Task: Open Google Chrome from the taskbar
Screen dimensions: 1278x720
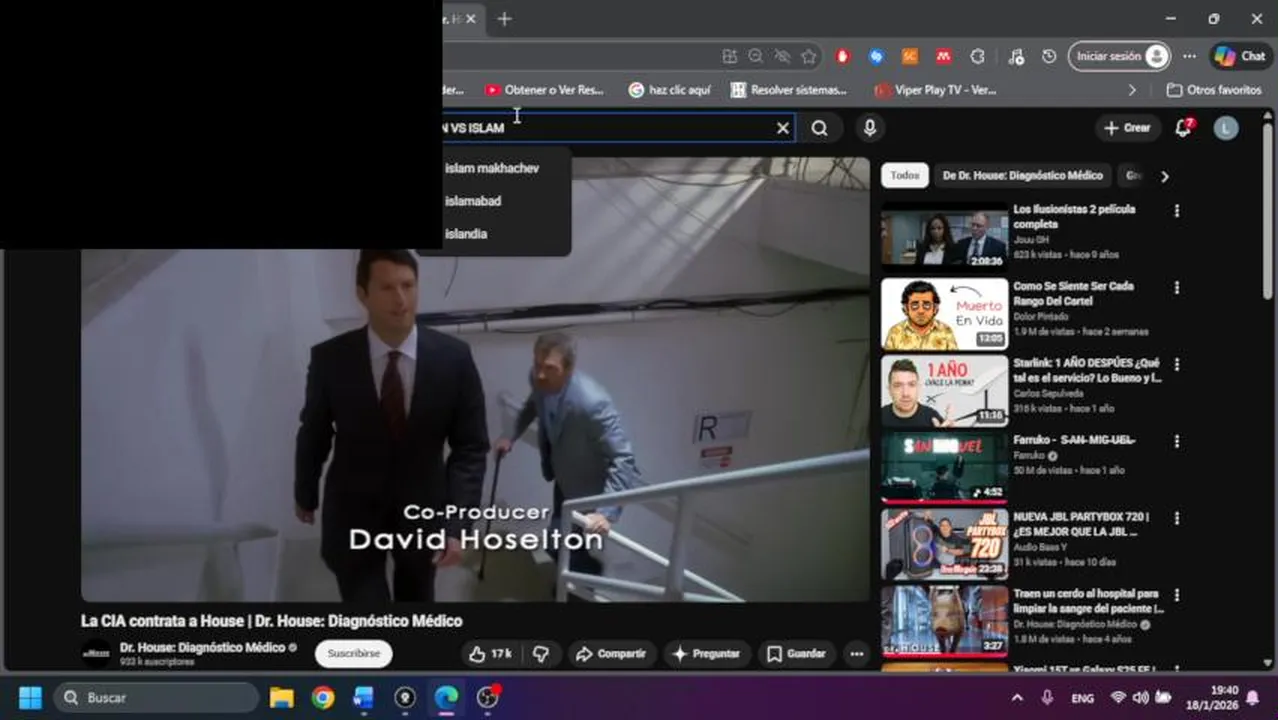Action: [x=323, y=697]
